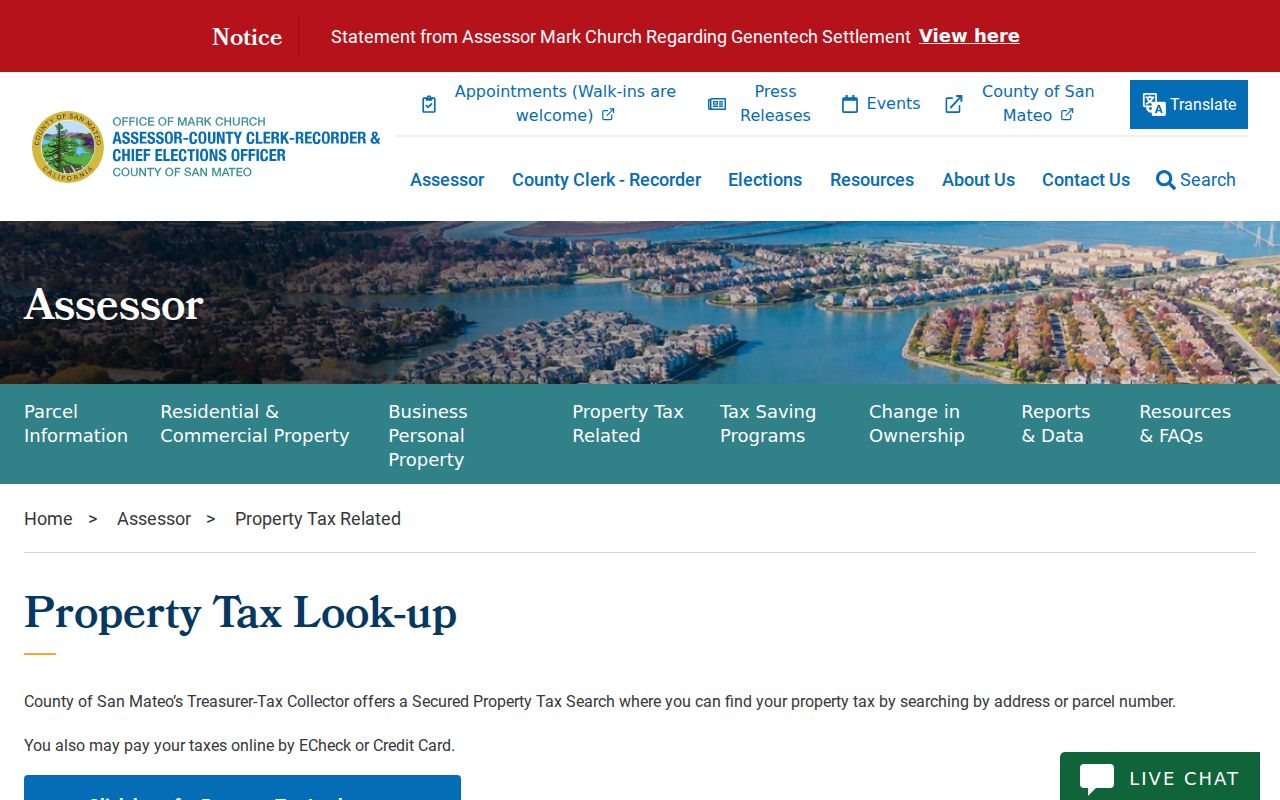This screenshot has height=800, width=1280.
Task: Click the newspaper icon beside Press Releases
Action: [717, 104]
